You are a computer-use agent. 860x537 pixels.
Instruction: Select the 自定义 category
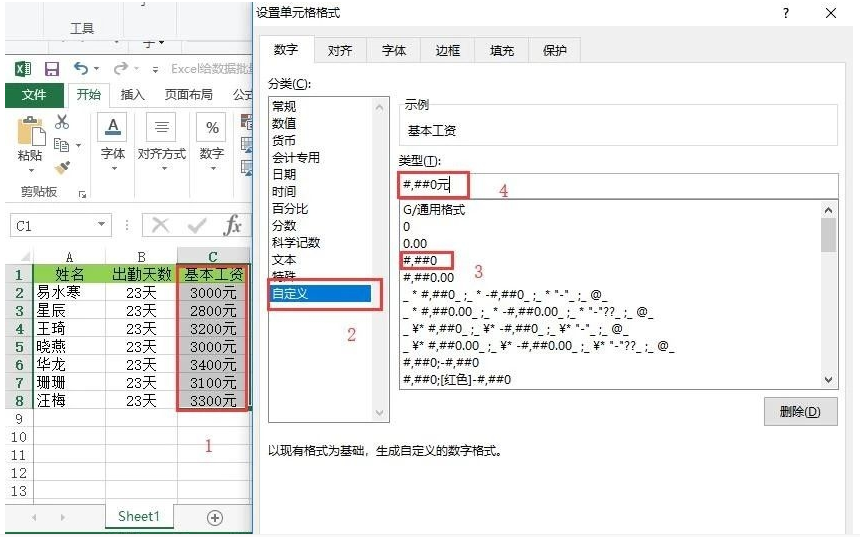pos(321,293)
